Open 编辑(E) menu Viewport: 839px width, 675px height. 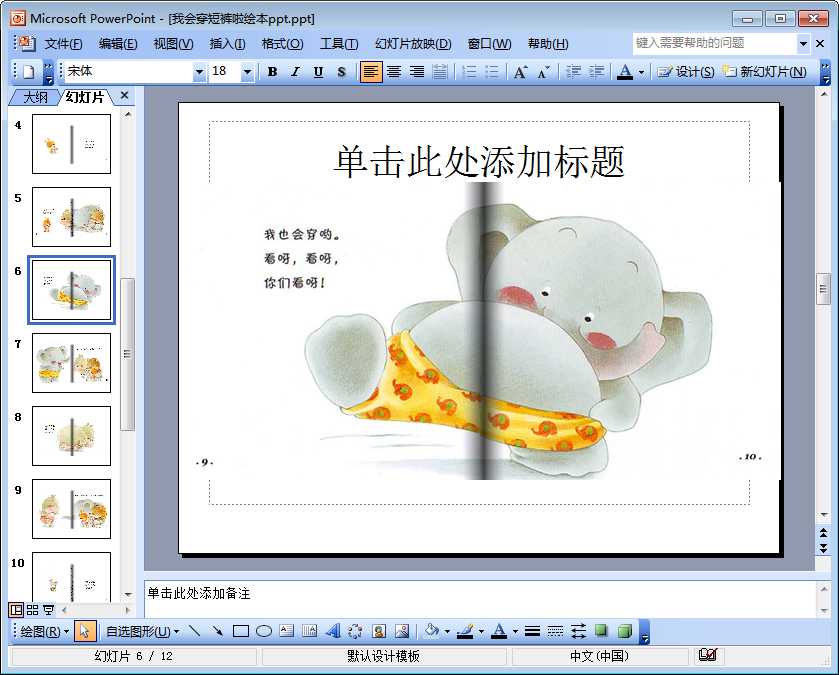point(118,44)
